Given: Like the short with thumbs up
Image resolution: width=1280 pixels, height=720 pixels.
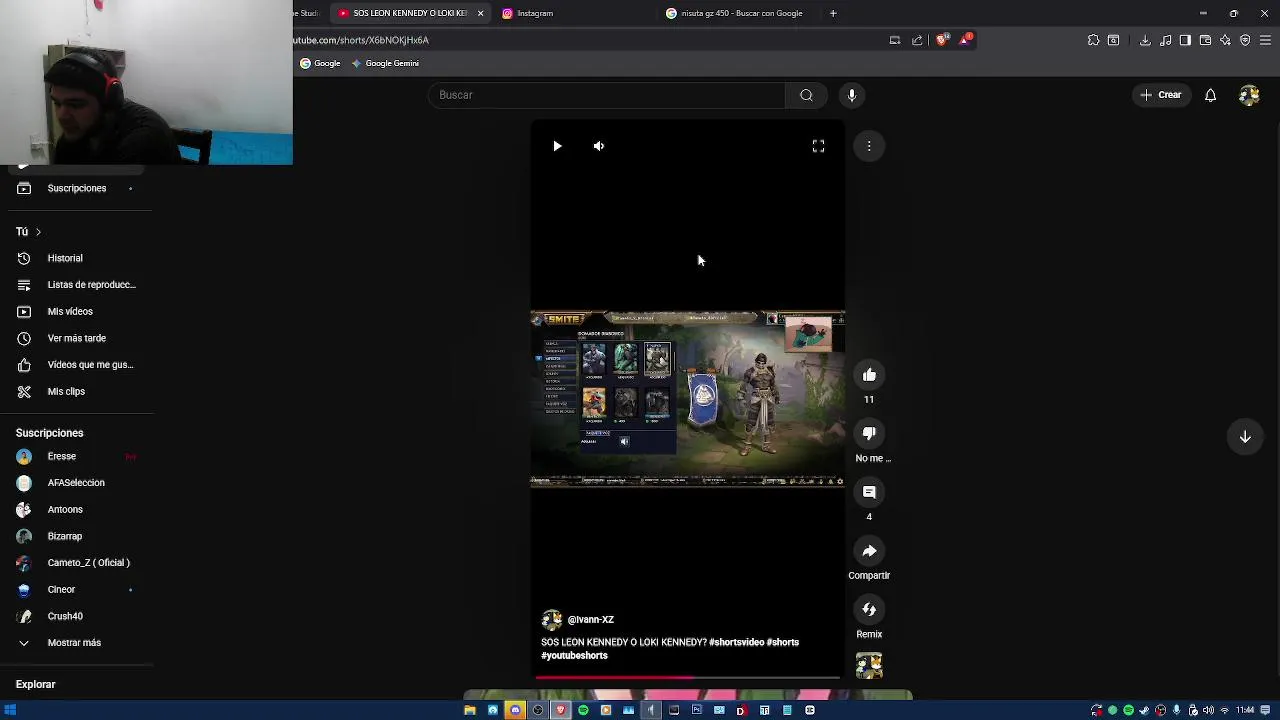Looking at the screenshot, I should 869,375.
